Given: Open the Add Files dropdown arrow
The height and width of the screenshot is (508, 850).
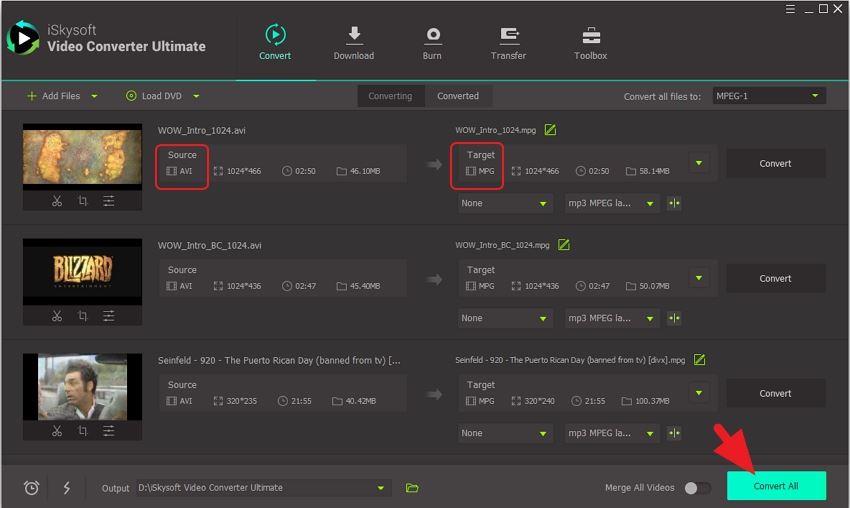Looking at the screenshot, I should (x=95, y=96).
